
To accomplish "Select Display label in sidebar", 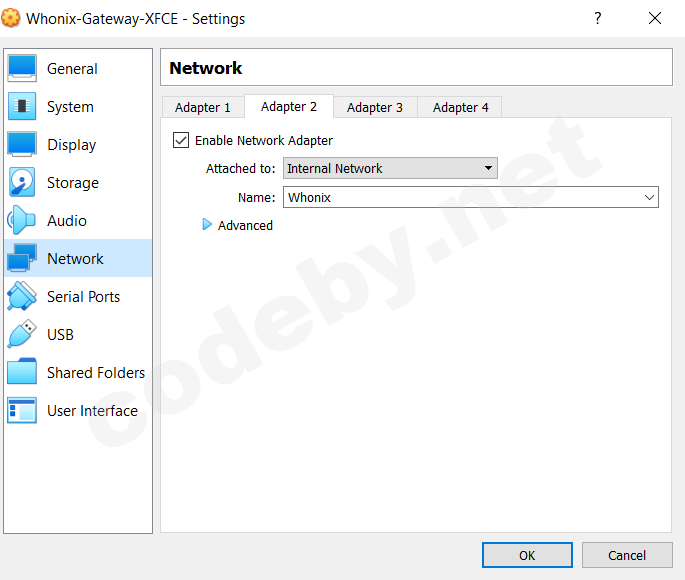I will point(72,145).
